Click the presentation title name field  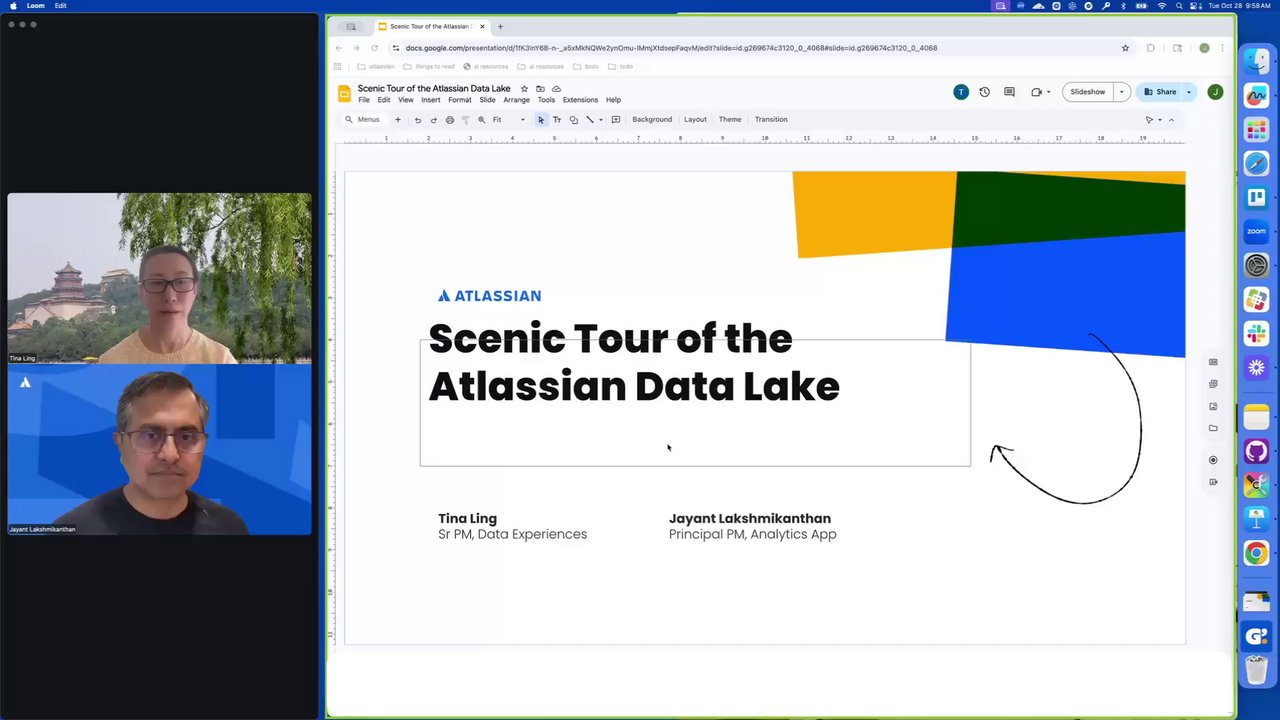[434, 89]
